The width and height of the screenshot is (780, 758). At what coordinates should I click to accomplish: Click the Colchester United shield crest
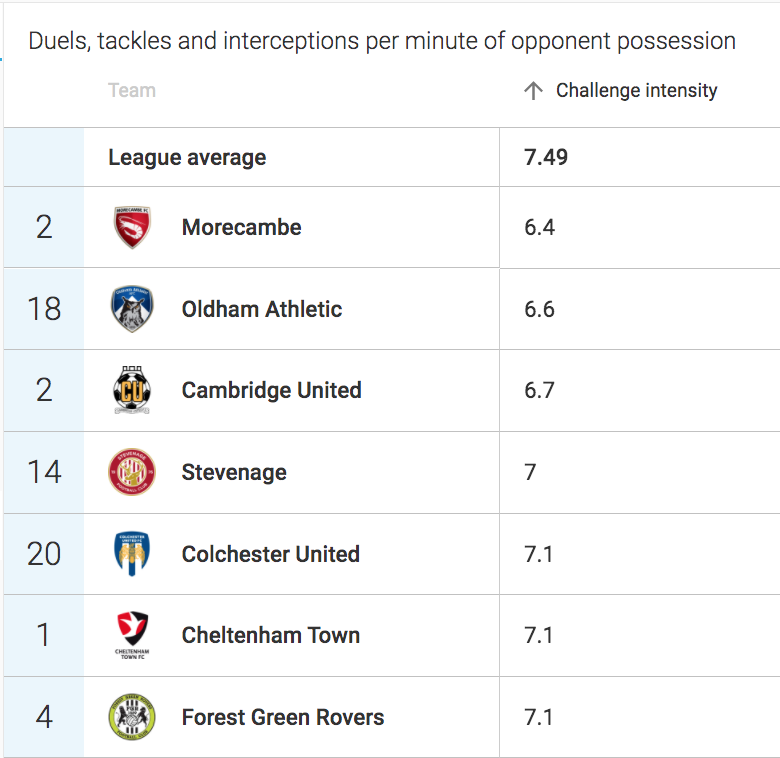pyautogui.click(x=132, y=554)
